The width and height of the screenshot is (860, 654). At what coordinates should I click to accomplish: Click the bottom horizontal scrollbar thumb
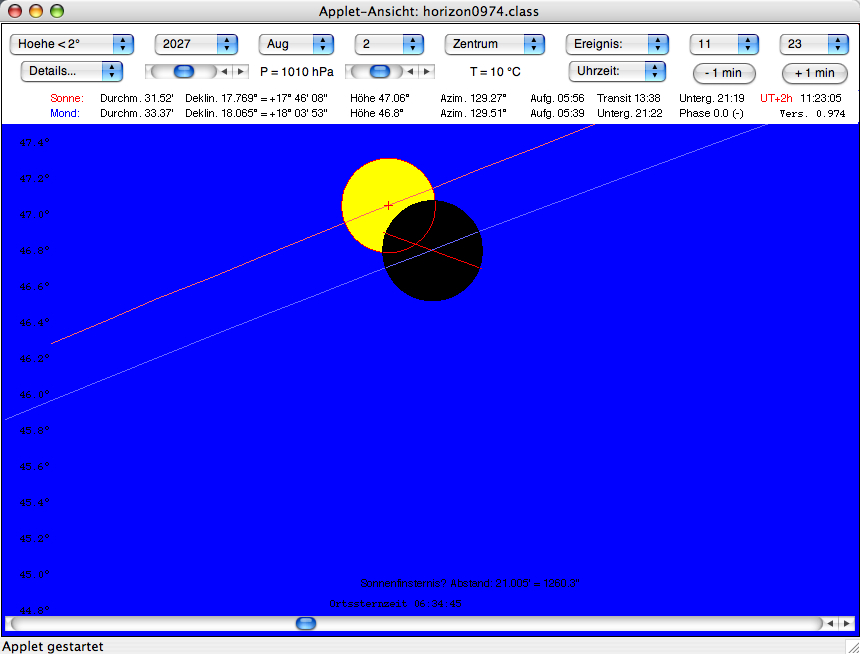click(x=306, y=623)
